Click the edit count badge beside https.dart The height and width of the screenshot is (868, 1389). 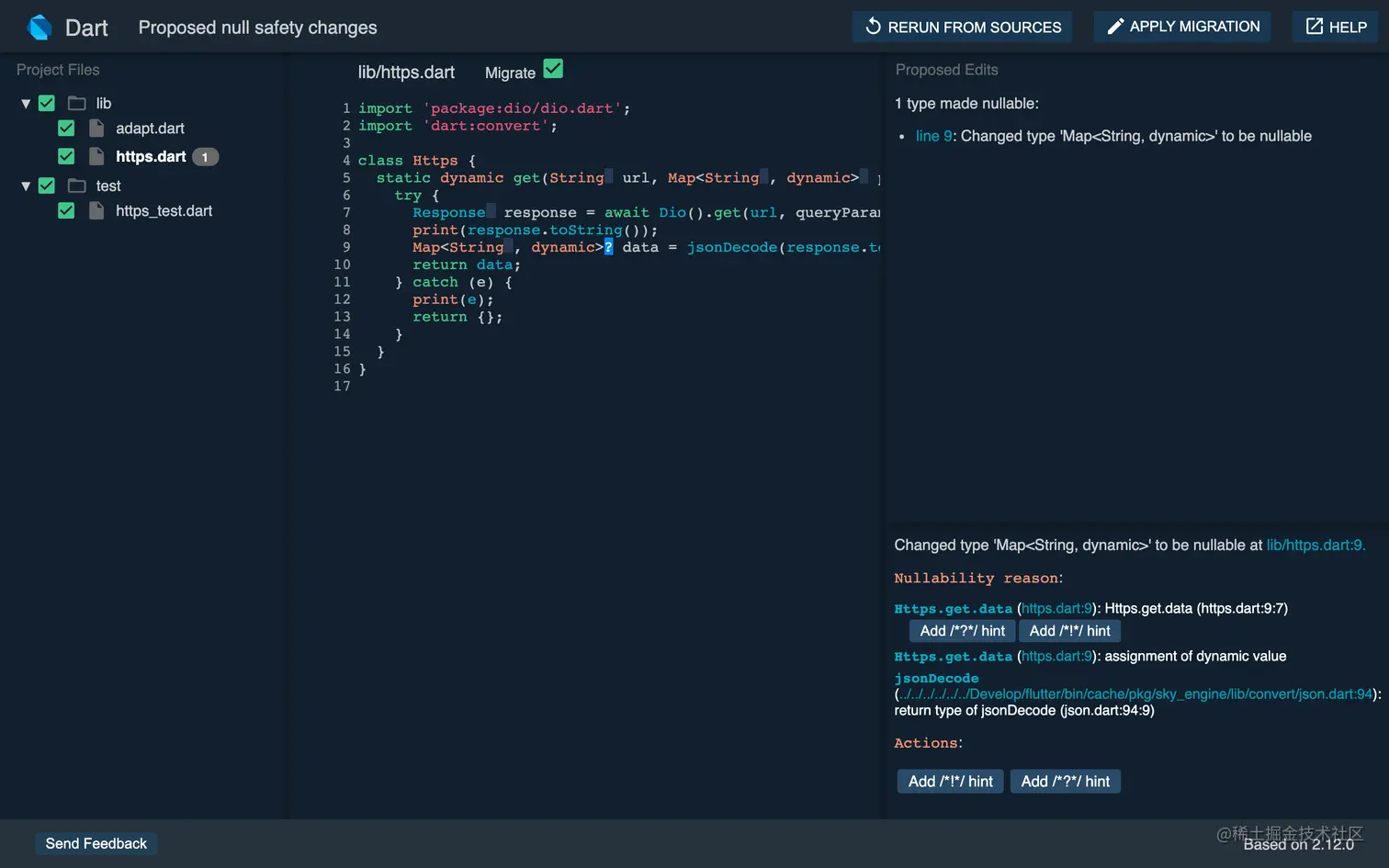click(x=205, y=157)
